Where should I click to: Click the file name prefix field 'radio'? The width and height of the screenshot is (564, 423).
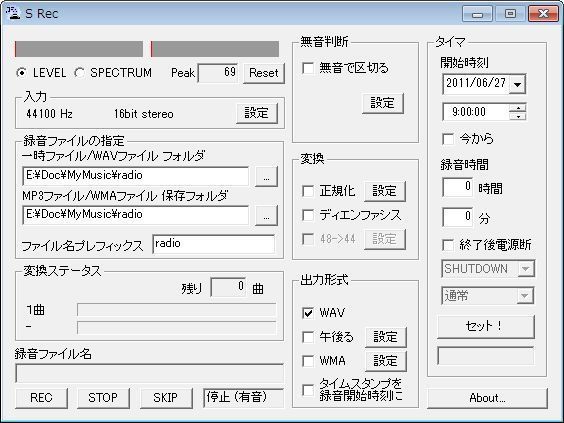(x=214, y=244)
